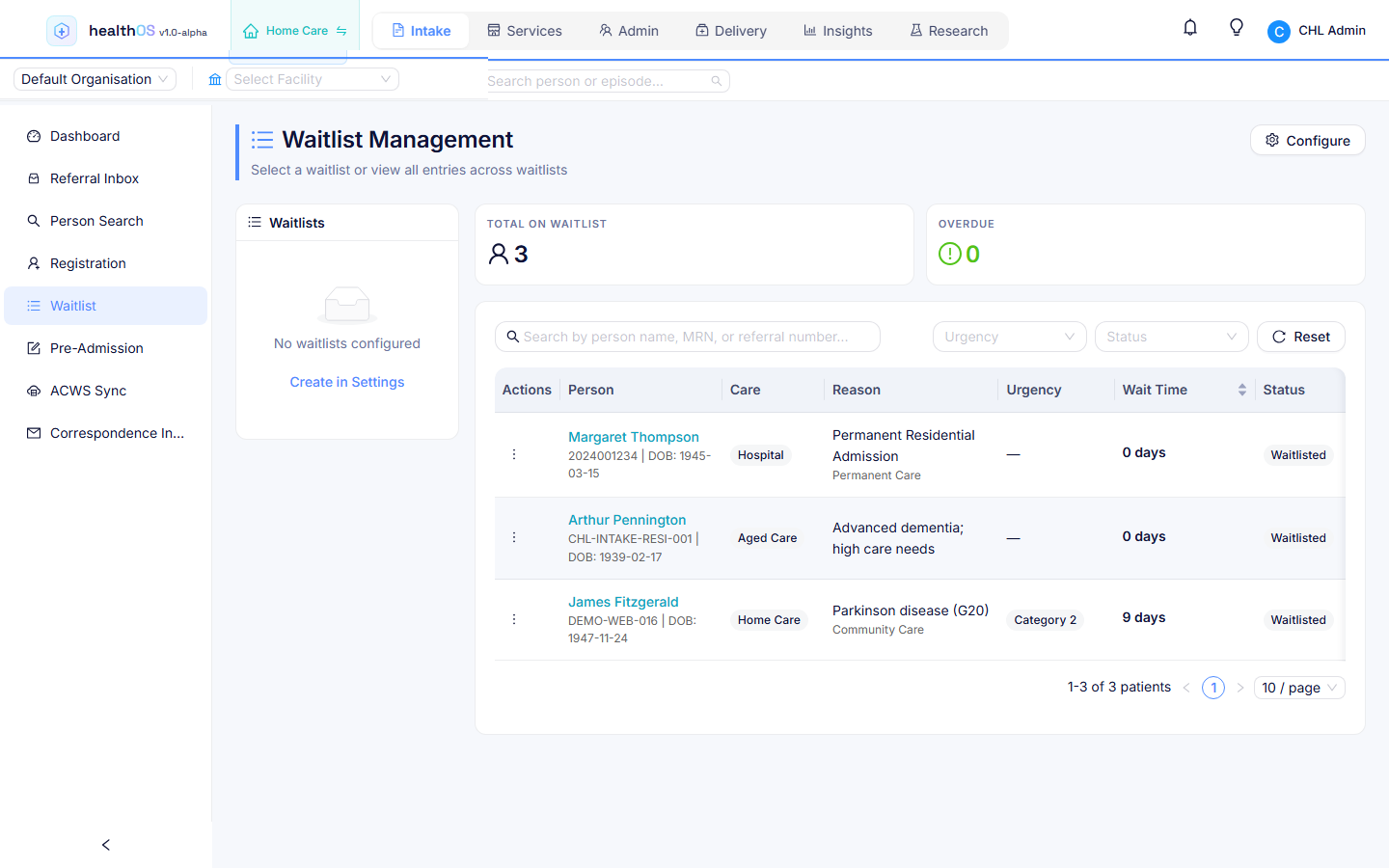Screen dimensions: 1389x868
Task: Click the search magnifier in person search bar
Action: tap(717, 81)
